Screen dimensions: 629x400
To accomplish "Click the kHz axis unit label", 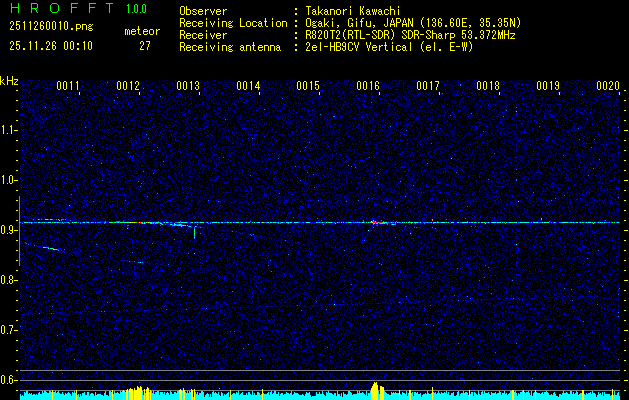I will coord(9,80).
